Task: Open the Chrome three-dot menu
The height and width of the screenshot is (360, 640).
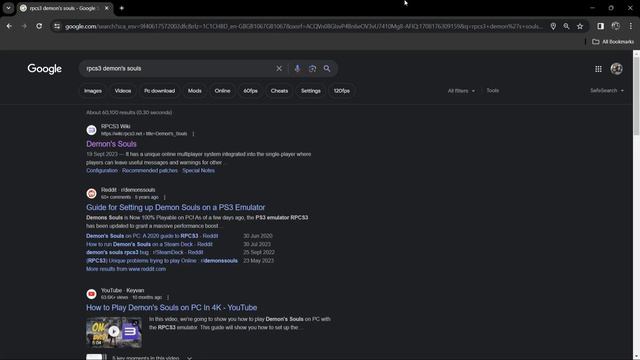Action: coord(631,26)
